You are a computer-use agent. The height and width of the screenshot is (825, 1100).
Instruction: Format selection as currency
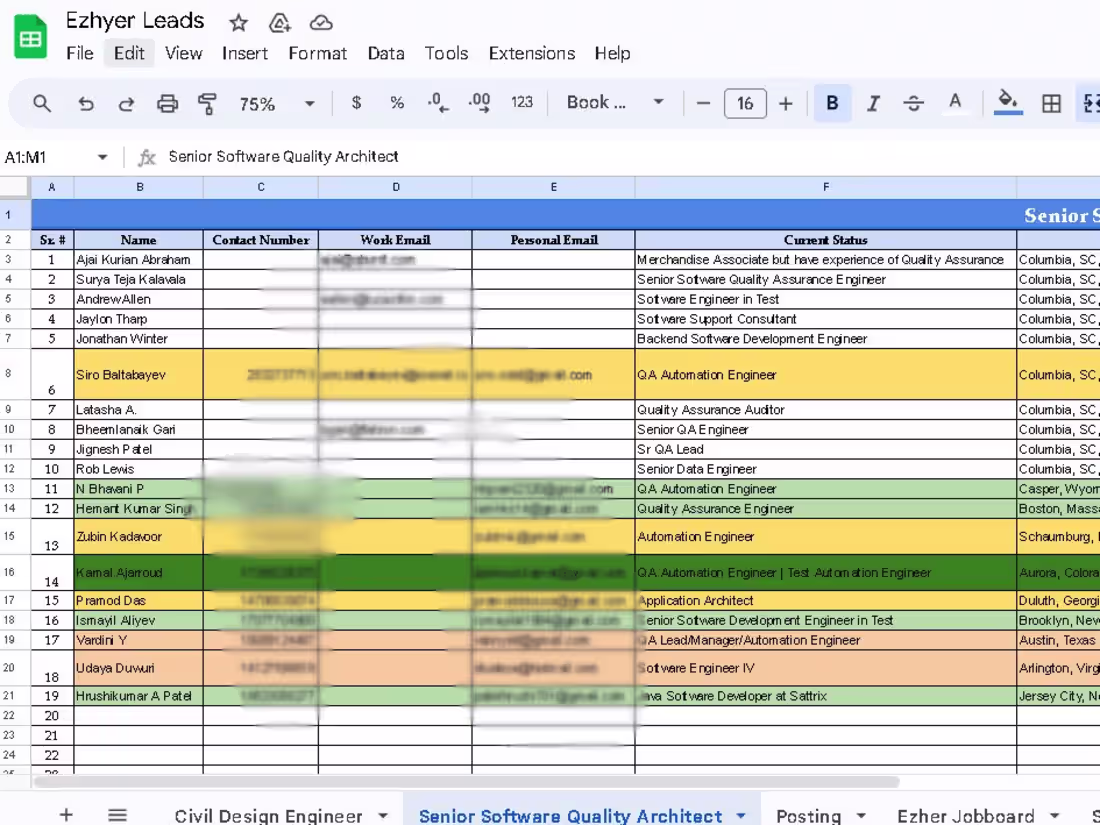tap(356, 102)
